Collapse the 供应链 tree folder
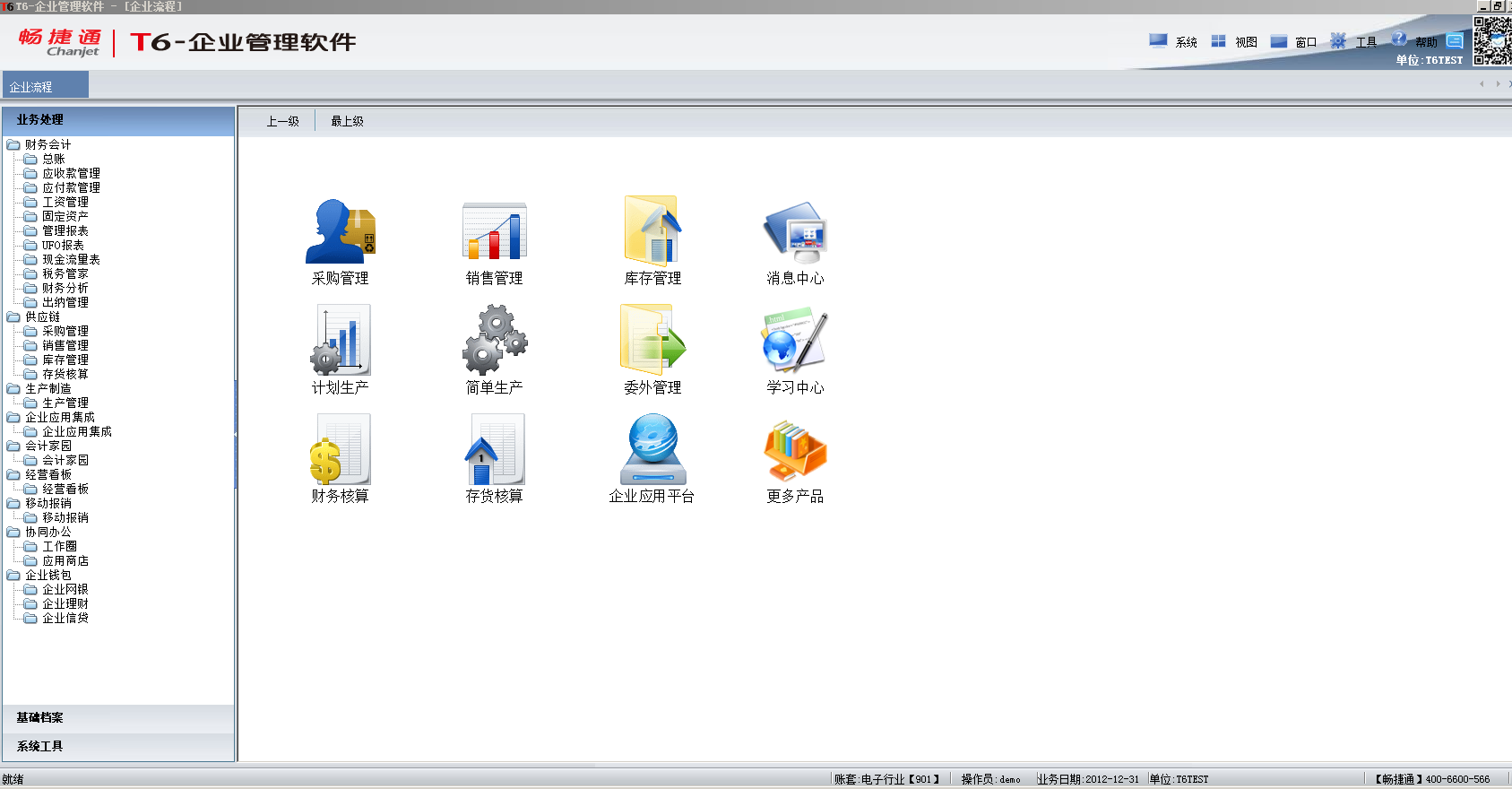The width and height of the screenshot is (1512, 789). (33, 316)
